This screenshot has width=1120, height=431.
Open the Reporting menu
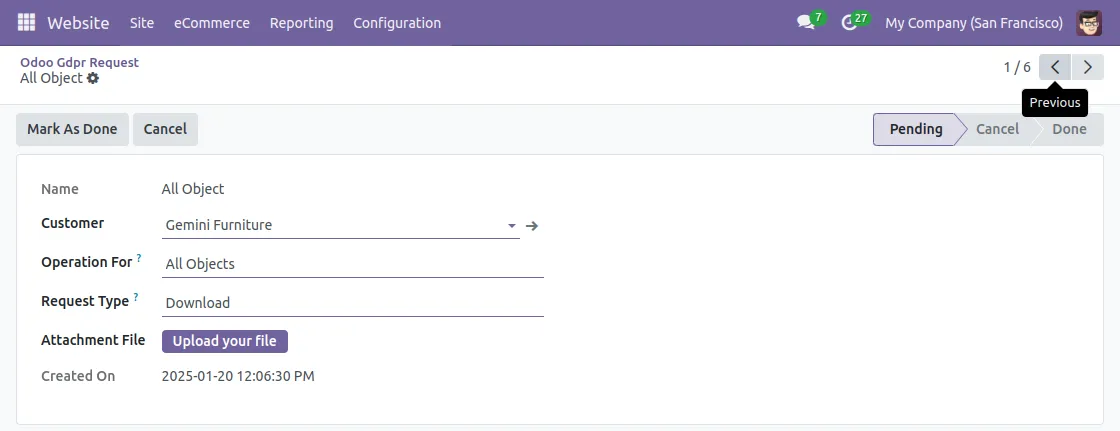click(301, 22)
